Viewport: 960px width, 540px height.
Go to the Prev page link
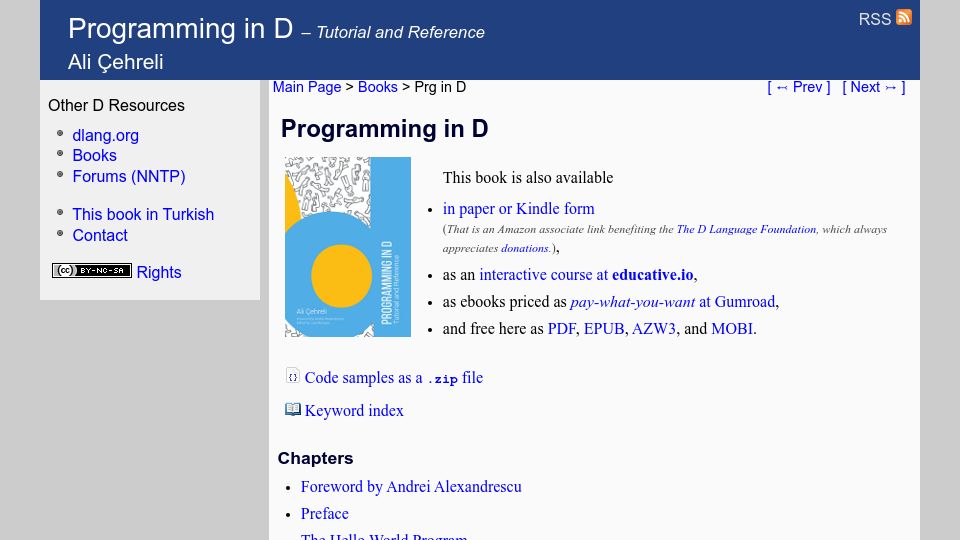799,87
